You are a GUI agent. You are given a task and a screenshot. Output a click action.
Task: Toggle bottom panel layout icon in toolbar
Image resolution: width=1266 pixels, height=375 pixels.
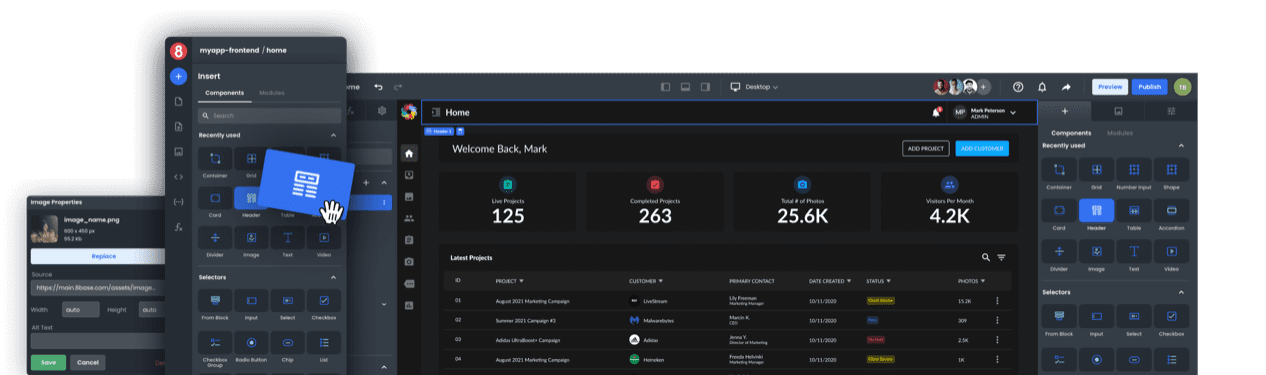coord(685,87)
